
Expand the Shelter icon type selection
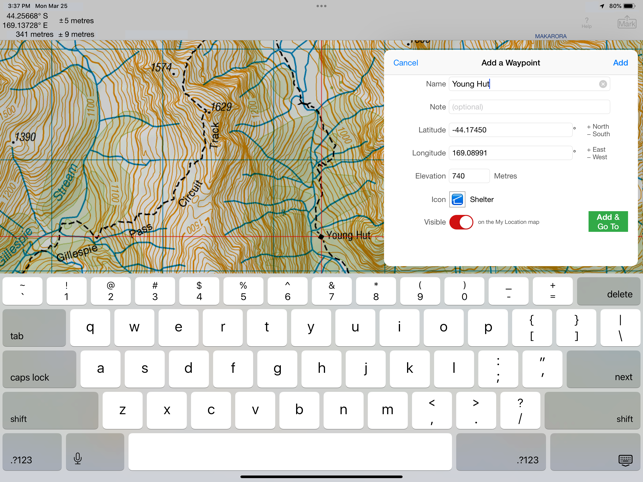[482, 199]
